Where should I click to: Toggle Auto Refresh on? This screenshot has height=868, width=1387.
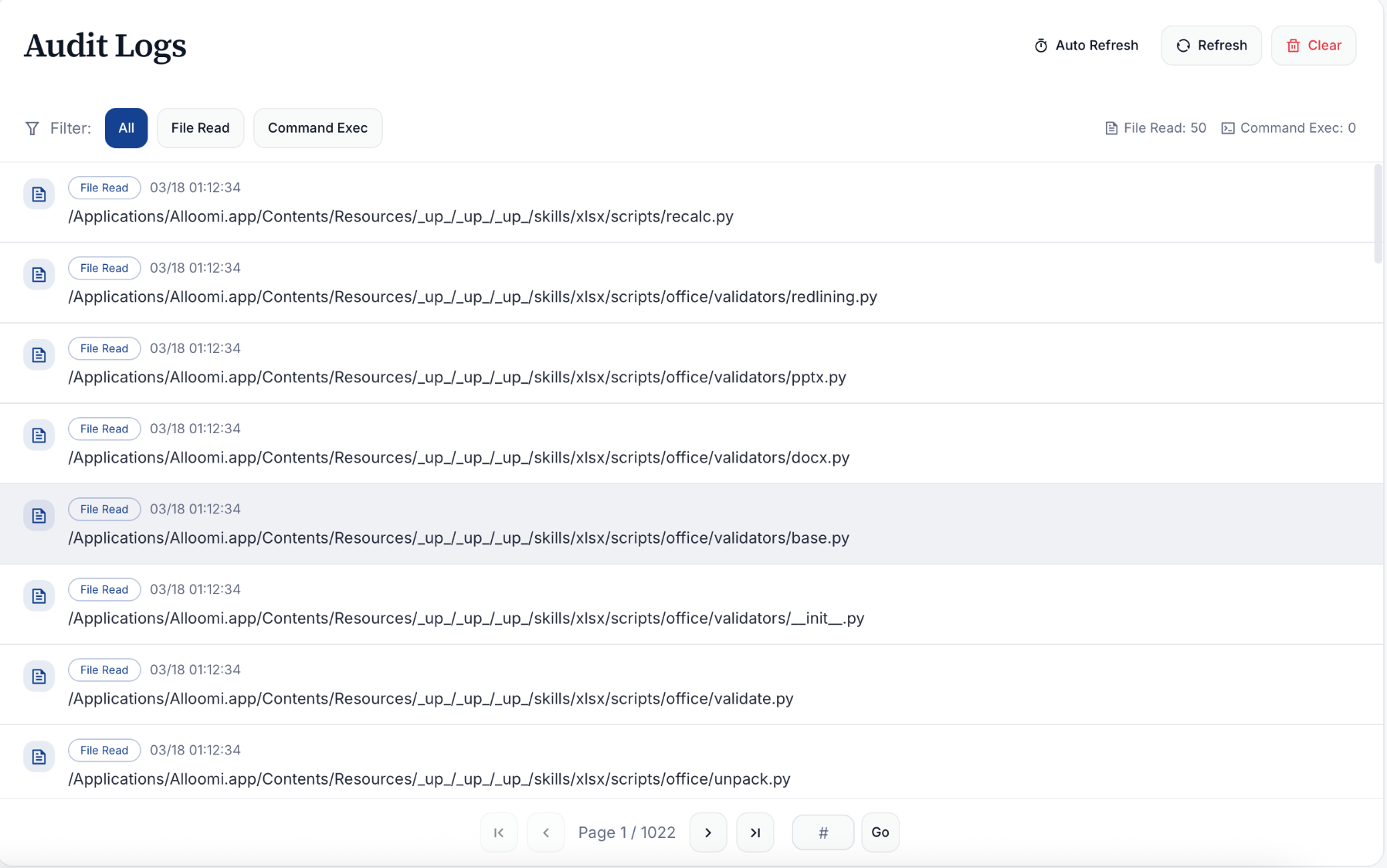click(x=1086, y=46)
